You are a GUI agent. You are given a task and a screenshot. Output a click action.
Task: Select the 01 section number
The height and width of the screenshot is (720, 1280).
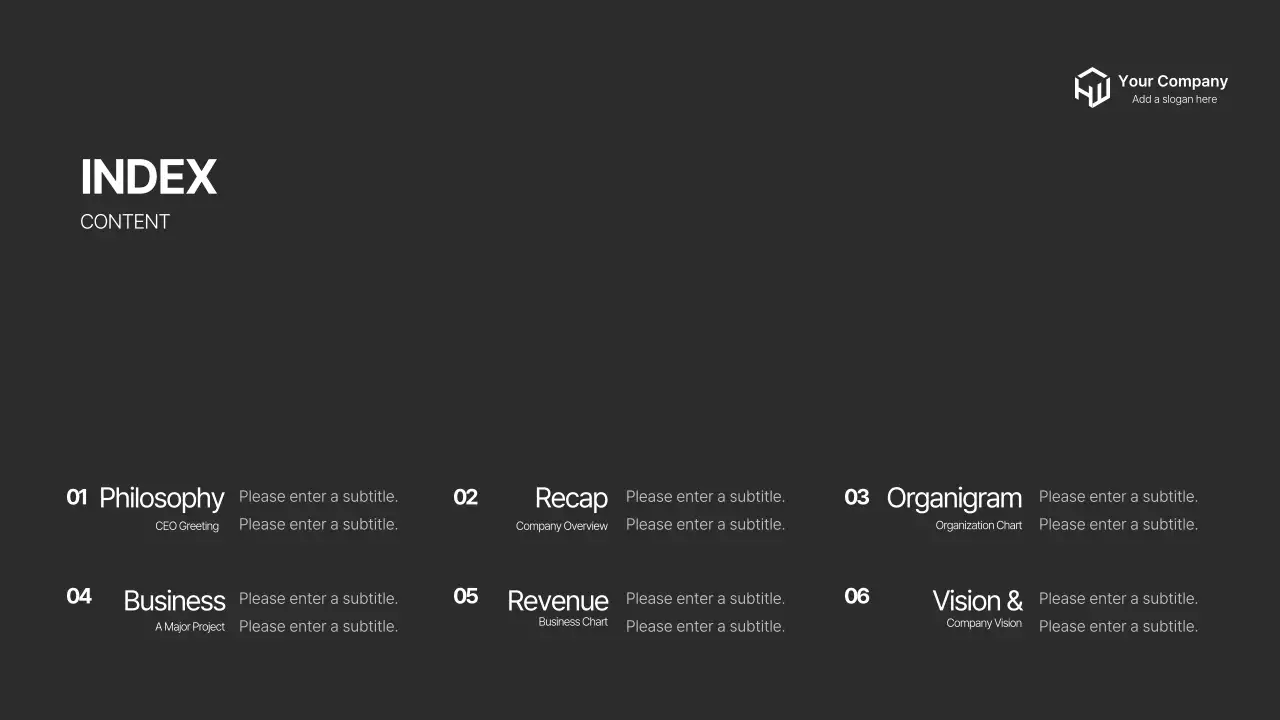click(77, 497)
